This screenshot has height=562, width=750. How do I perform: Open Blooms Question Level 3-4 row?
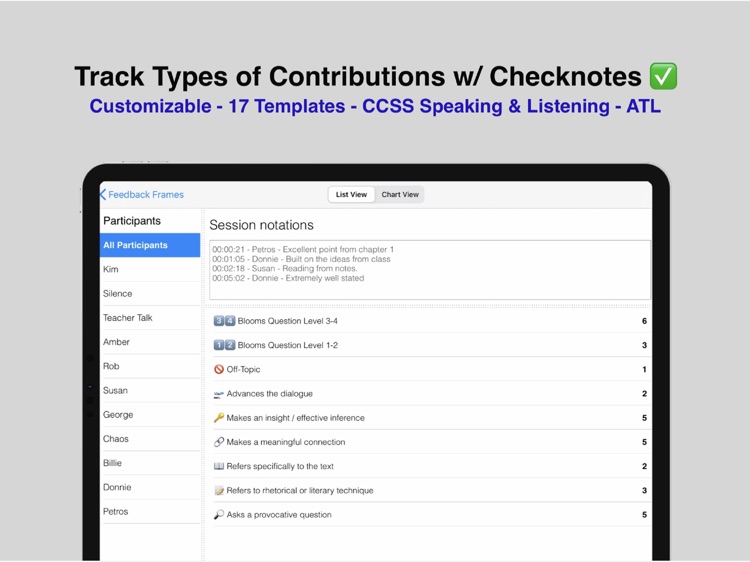tap(430, 321)
